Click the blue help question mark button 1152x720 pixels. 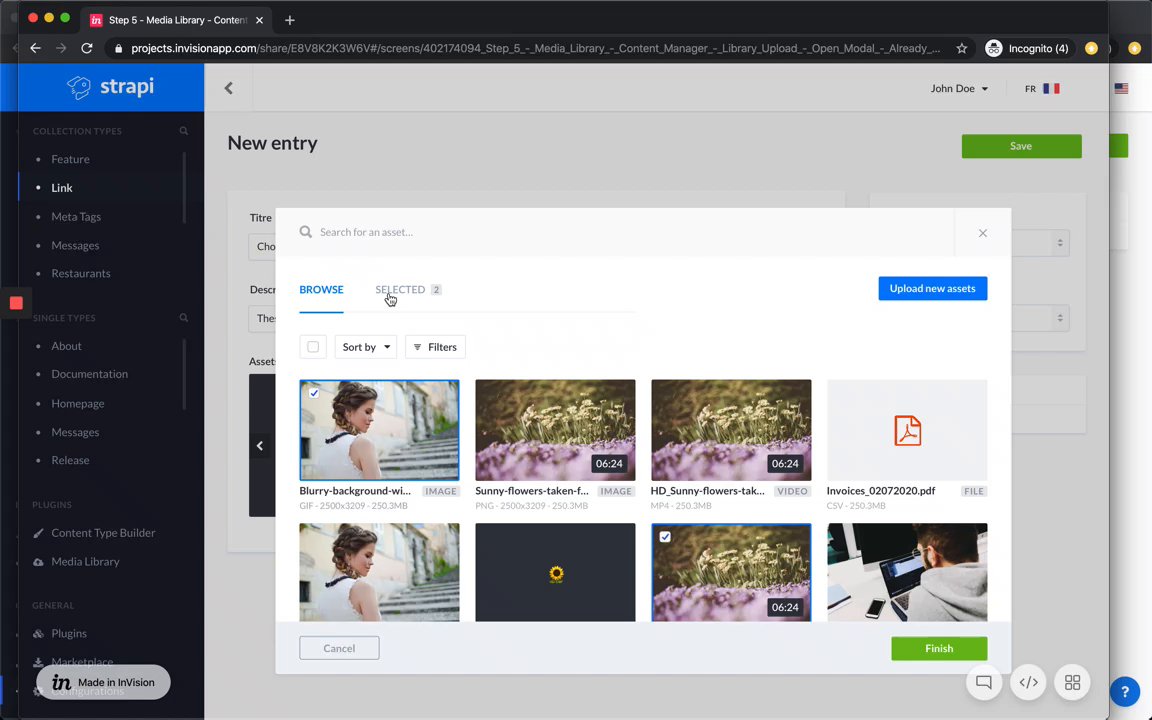[1124, 691]
